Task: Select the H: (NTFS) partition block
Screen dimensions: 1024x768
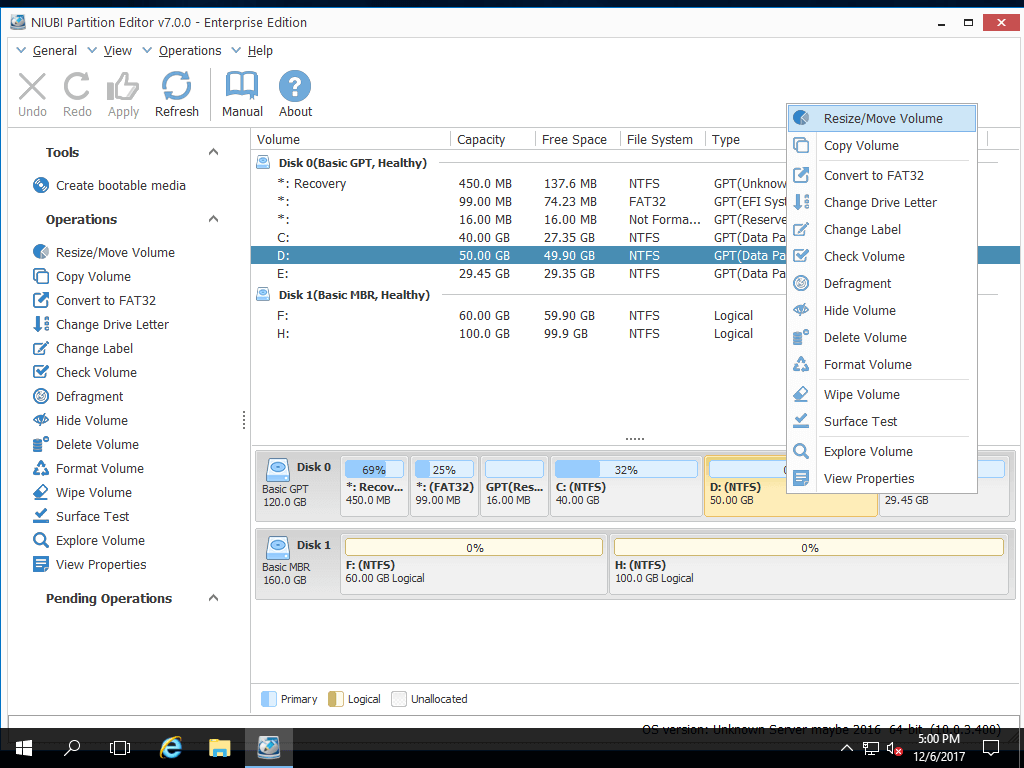Action: 808,565
